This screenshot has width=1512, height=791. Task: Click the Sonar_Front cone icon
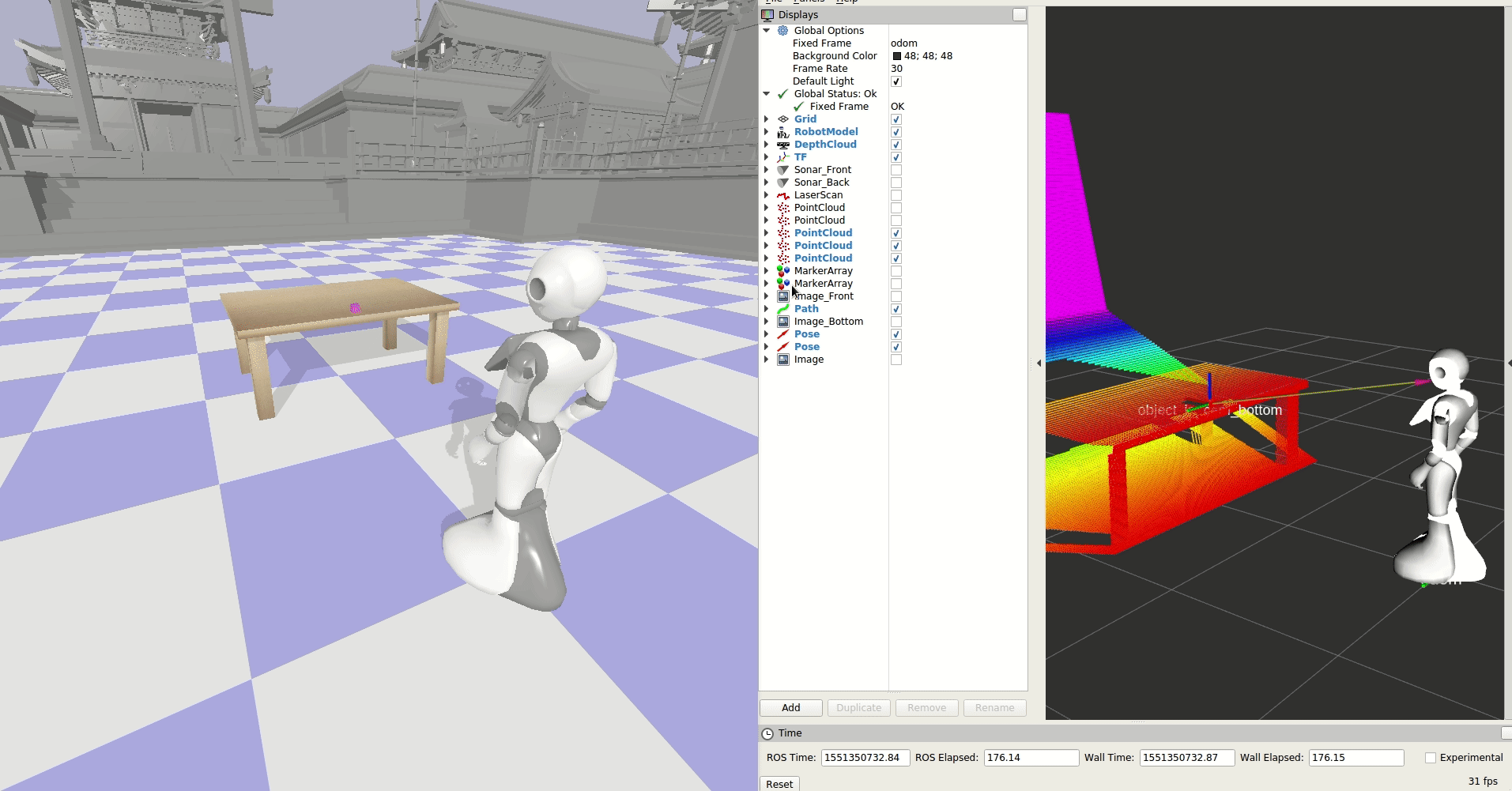point(782,169)
